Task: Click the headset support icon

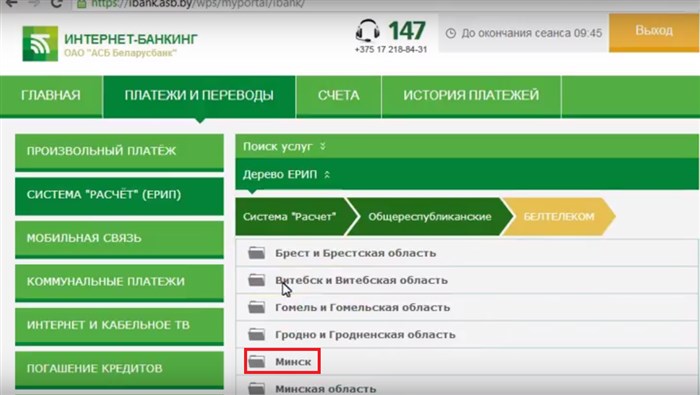Action: click(368, 31)
